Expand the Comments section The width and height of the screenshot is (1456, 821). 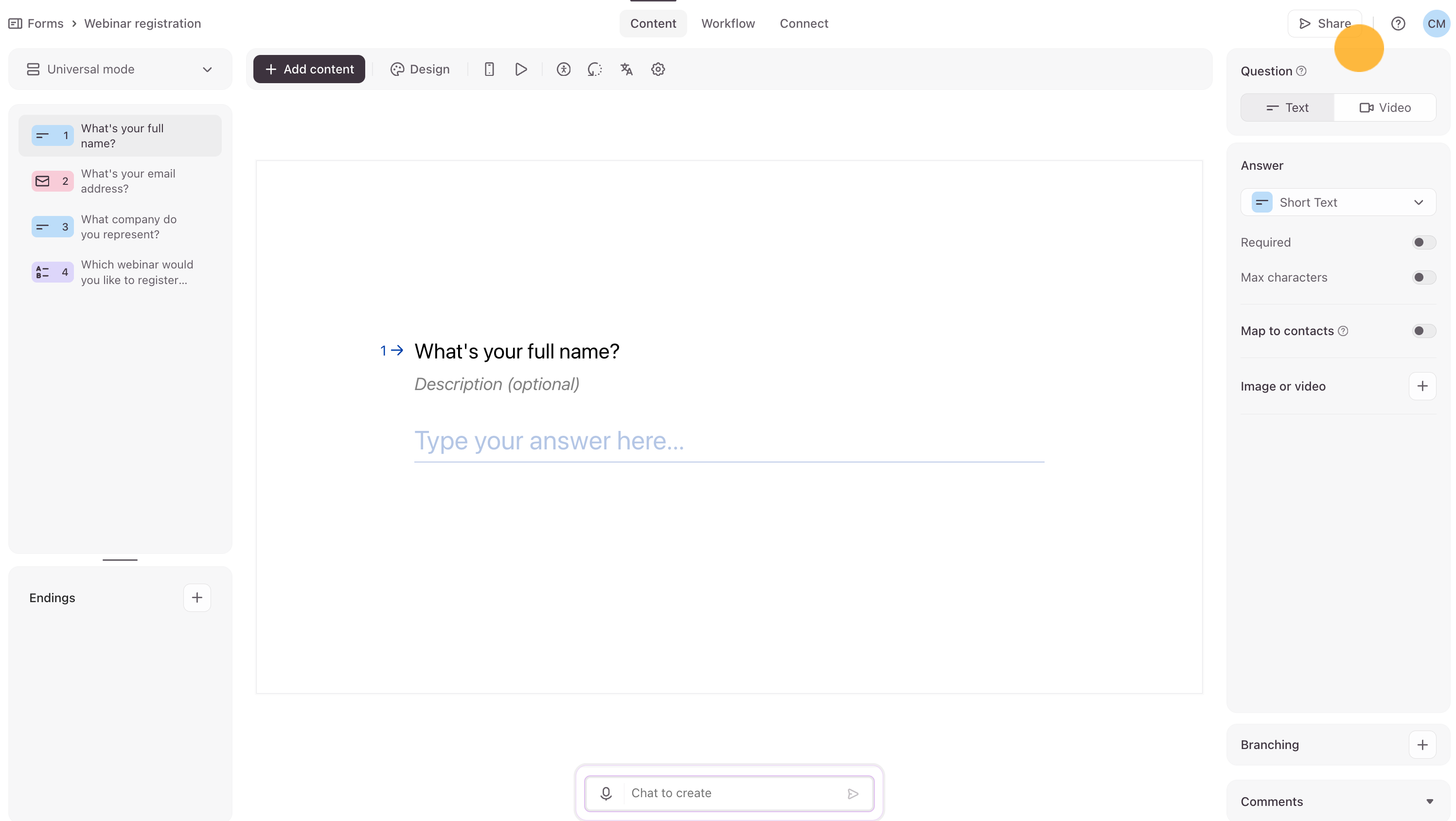1429,801
